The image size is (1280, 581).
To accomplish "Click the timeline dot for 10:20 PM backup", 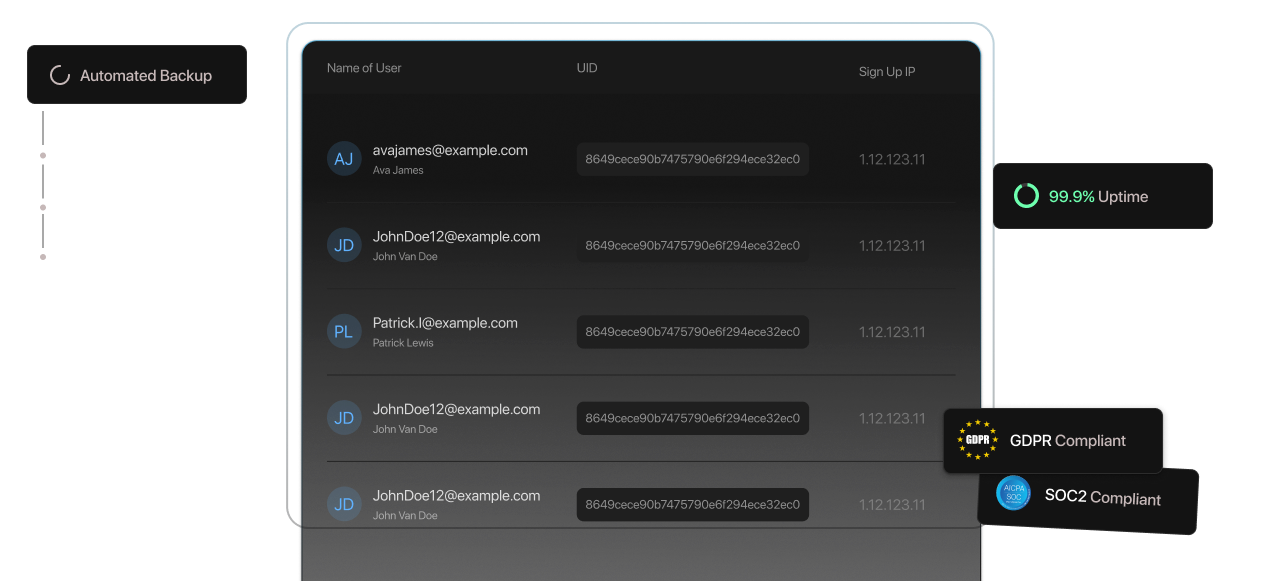I will 43,156.
